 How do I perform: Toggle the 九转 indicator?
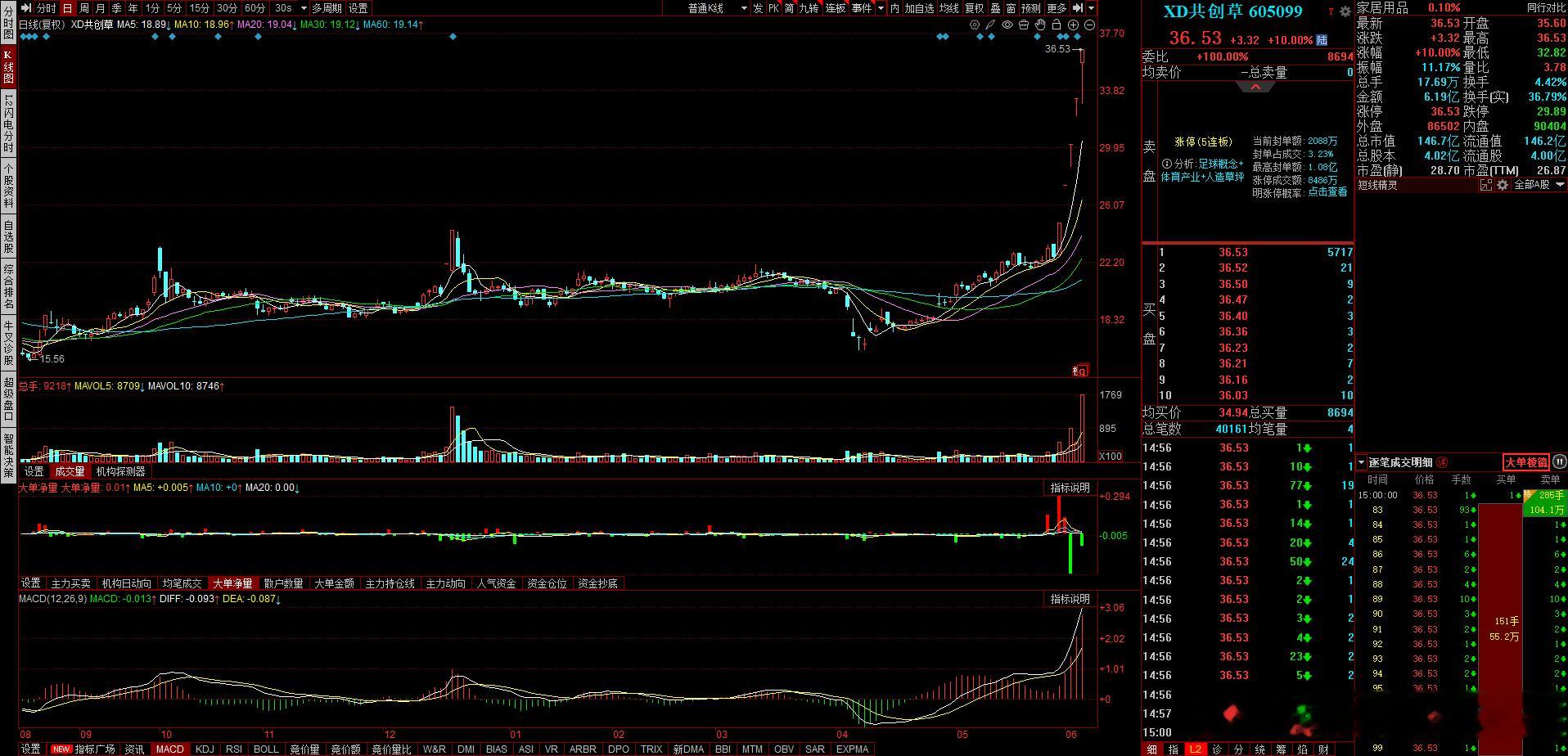(x=809, y=7)
